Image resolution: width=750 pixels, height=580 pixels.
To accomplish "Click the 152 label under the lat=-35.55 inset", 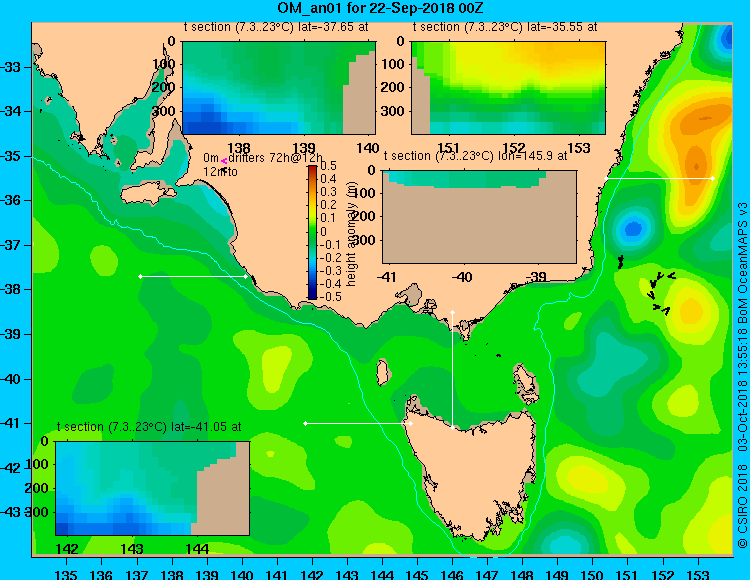I will [x=514, y=148].
